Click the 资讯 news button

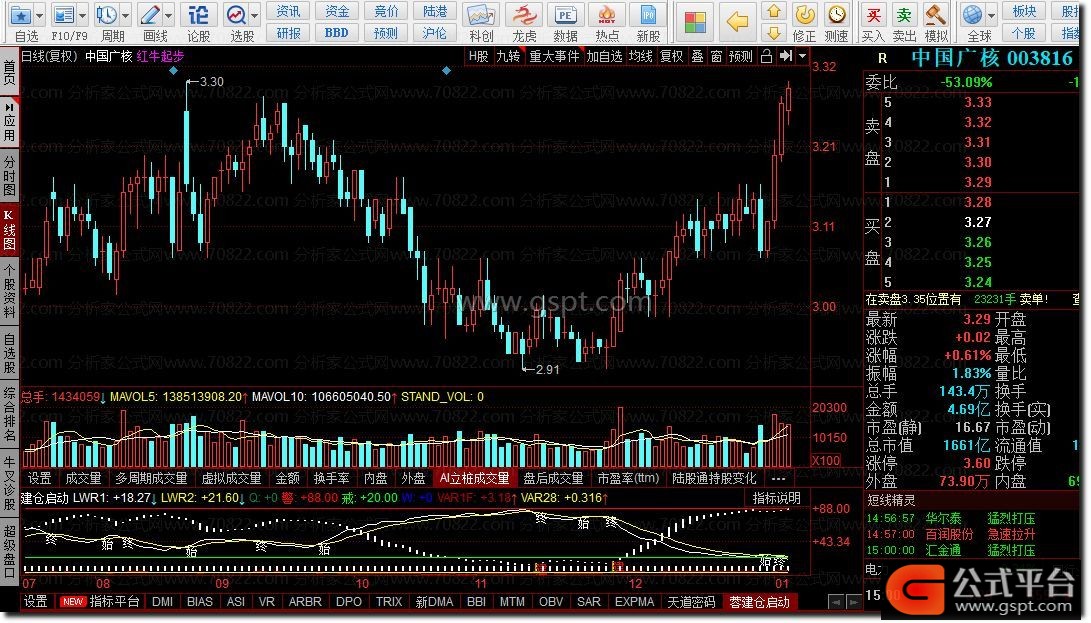(288, 11)
